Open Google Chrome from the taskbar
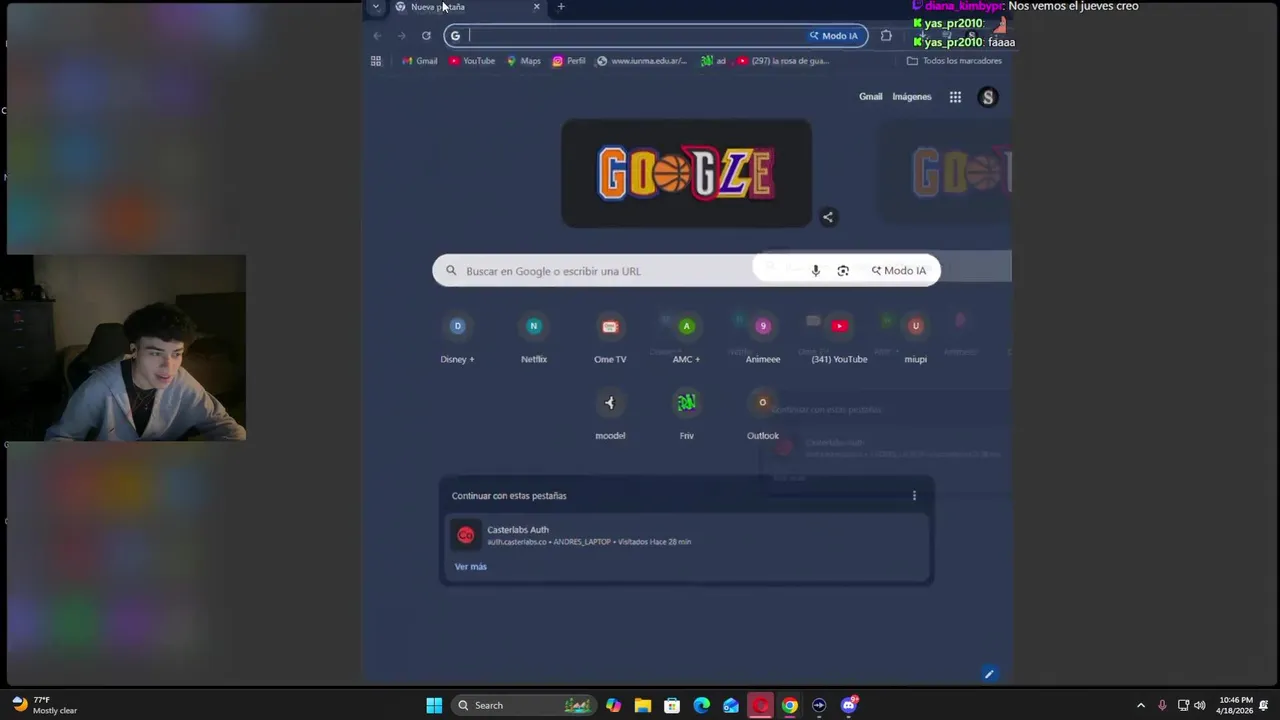1280x720 pixels. point(790,706)
